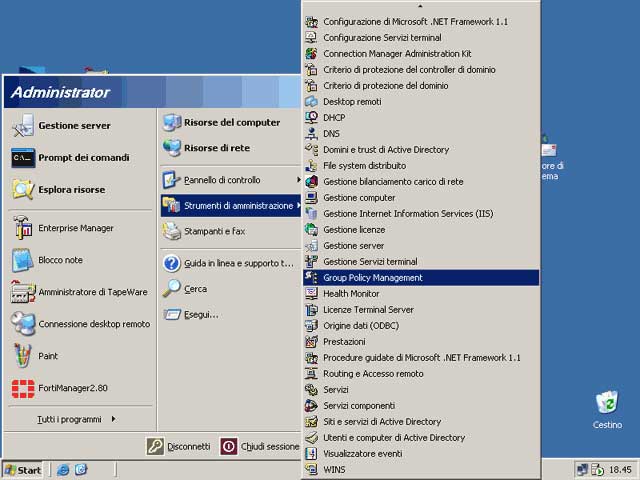640x480 pixels.
Task: Open Configurazione Servizi terminal
Action: coord(421,38)
